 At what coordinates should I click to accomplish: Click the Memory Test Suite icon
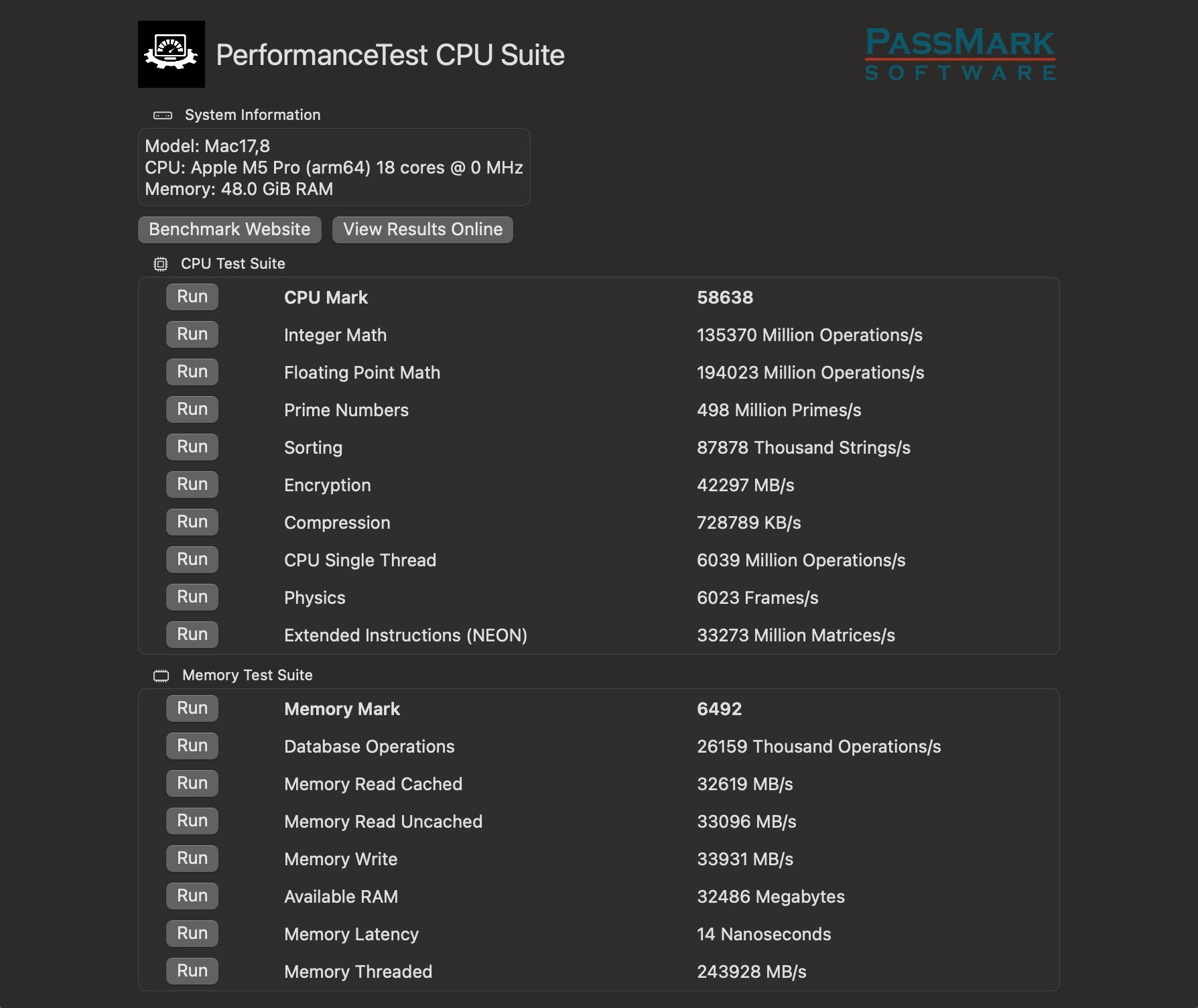coord(161,676)
